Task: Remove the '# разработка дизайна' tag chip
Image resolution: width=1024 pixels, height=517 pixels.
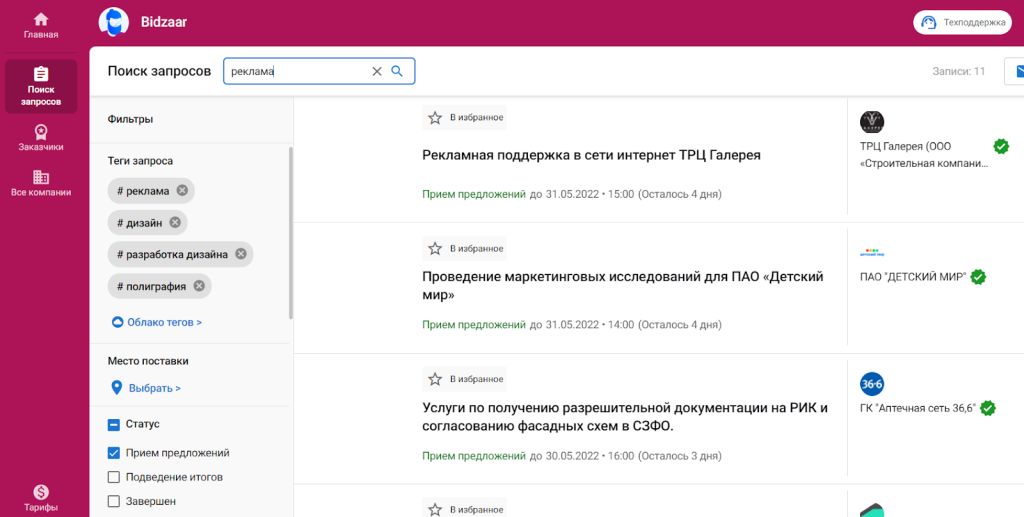Action: [x=241, y=254]
